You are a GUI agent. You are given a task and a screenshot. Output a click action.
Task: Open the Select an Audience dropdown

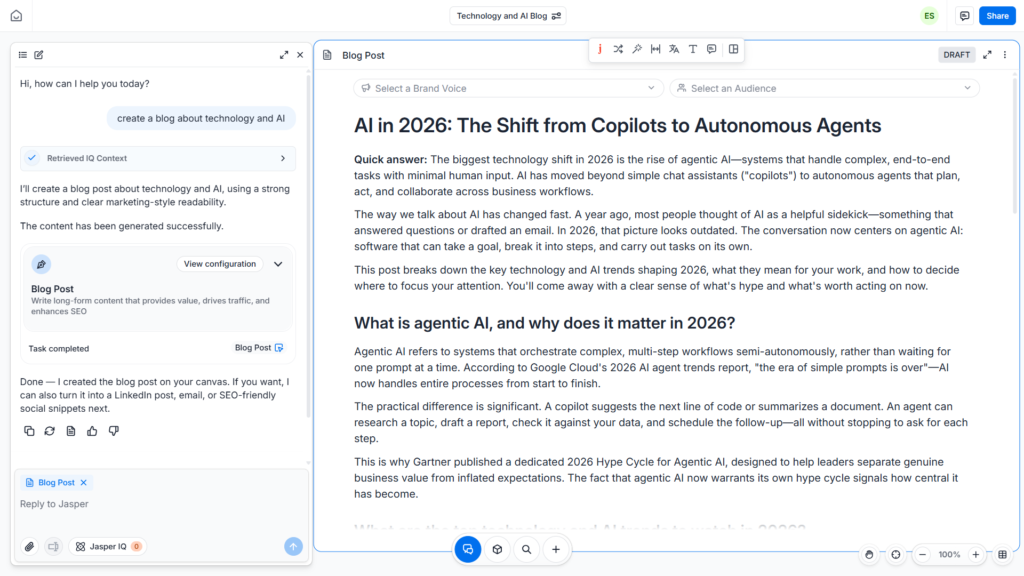pos(824,88)
